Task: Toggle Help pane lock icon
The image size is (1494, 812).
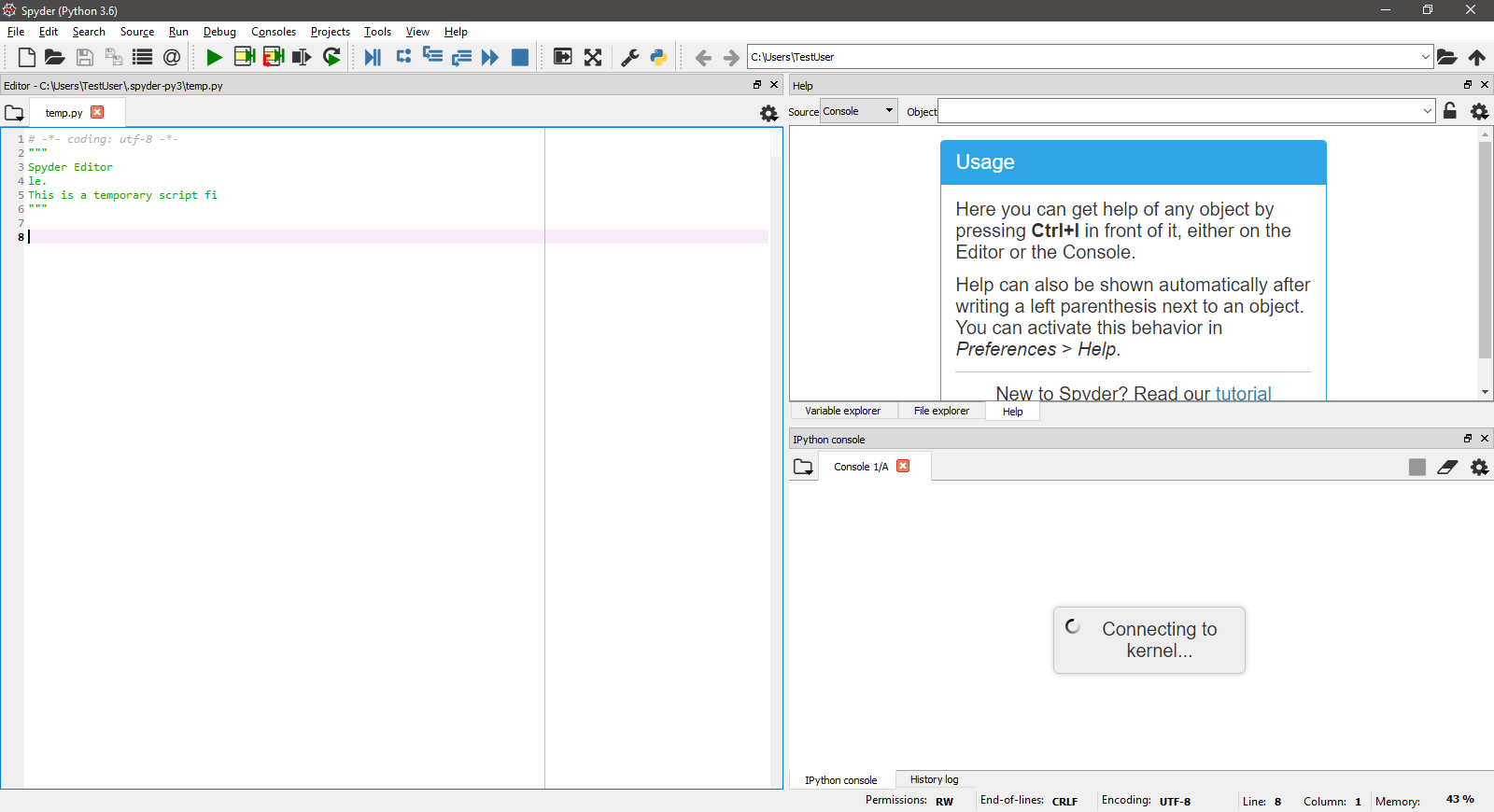Action: (x=1450, y=110)
